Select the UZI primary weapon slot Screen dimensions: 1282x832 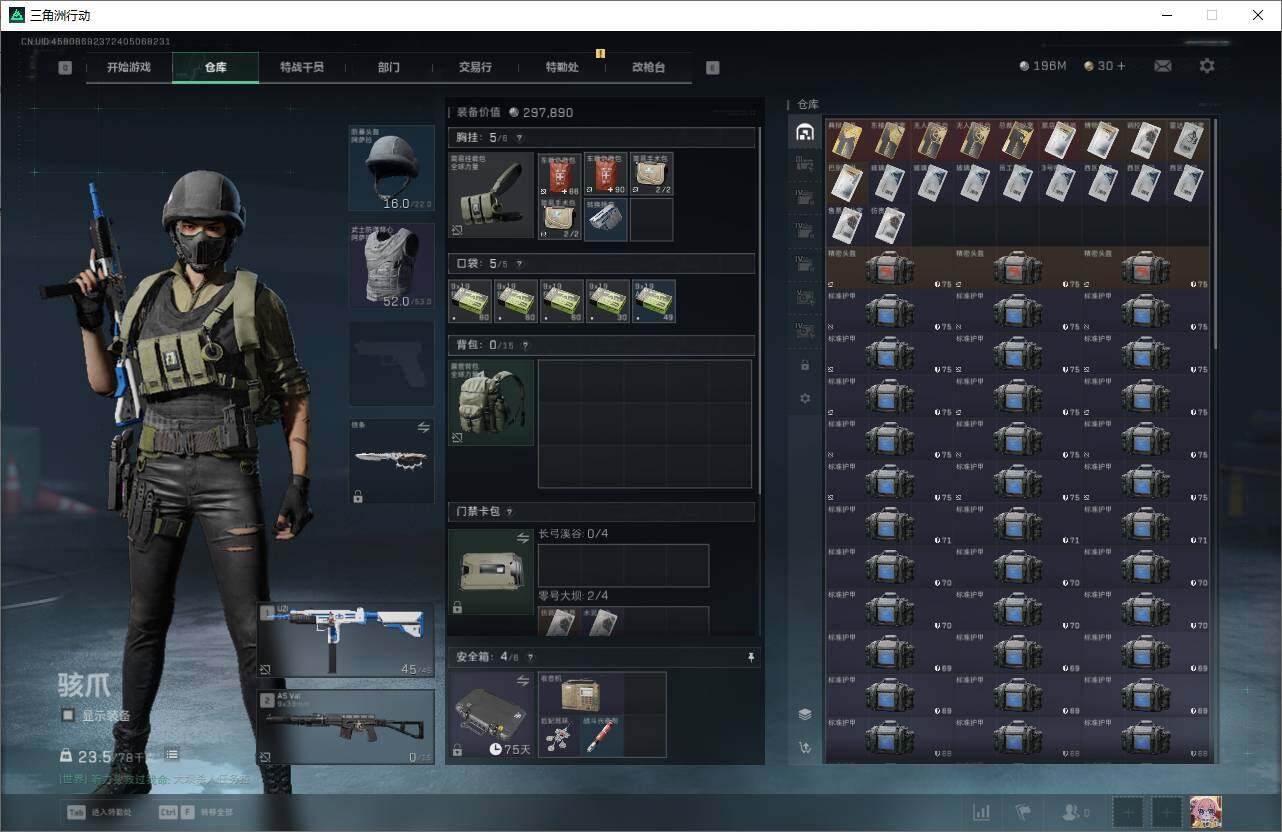[x=346, y=640]
